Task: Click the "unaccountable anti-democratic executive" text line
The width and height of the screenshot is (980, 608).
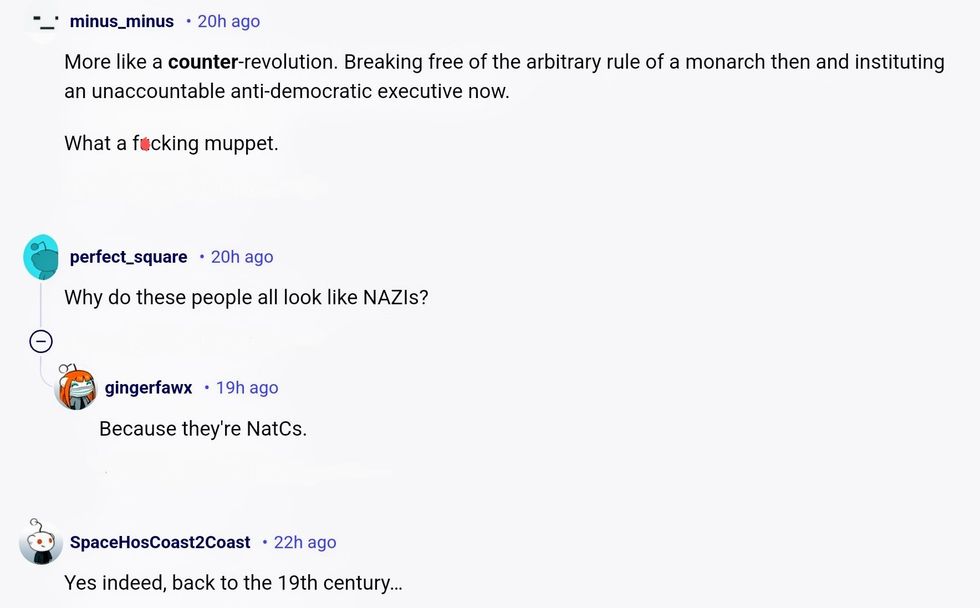Action: [x=287, y=91]
